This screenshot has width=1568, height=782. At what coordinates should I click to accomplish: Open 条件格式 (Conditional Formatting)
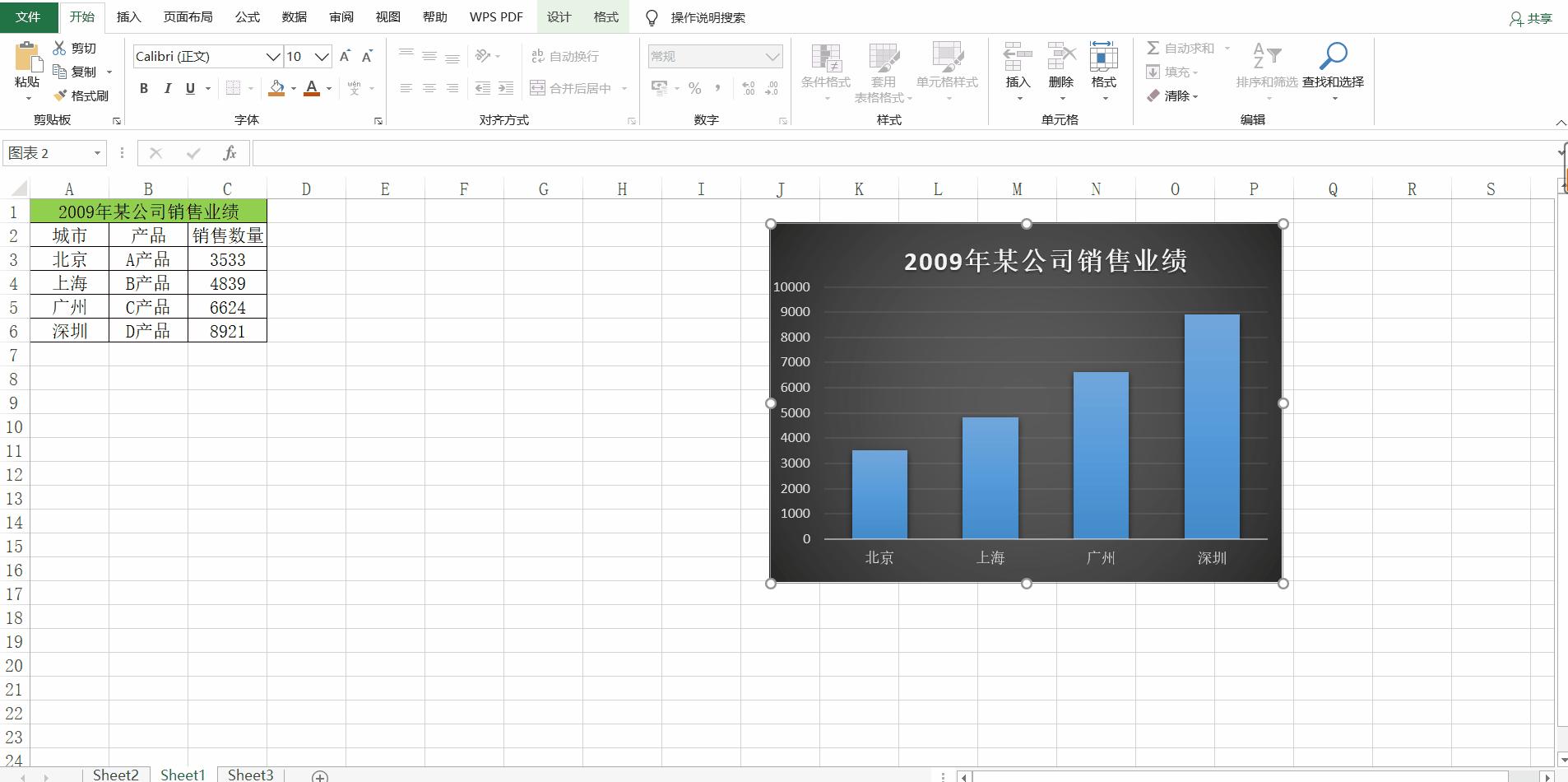824,70
